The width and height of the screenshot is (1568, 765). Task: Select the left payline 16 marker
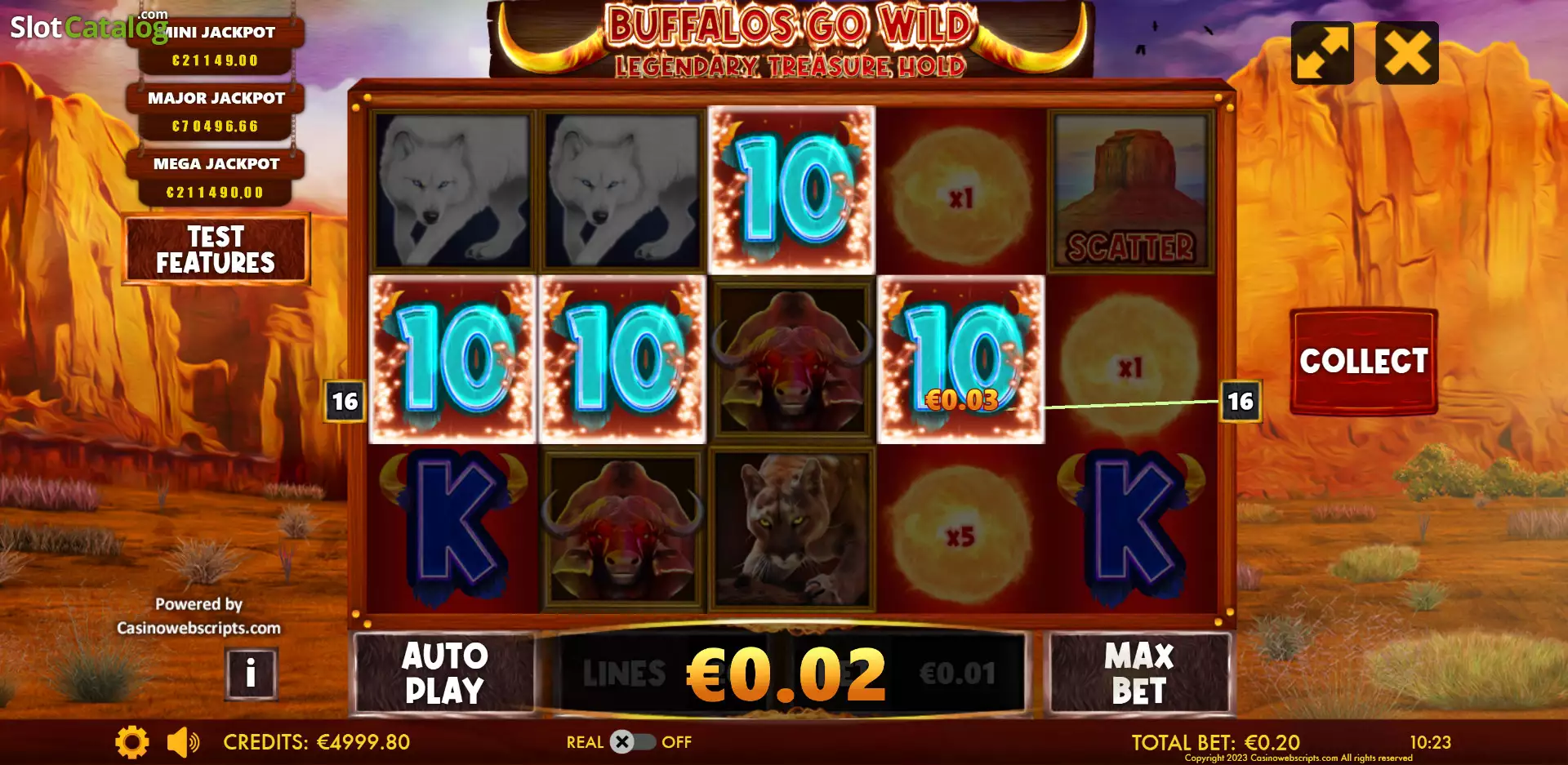point(345,401)
